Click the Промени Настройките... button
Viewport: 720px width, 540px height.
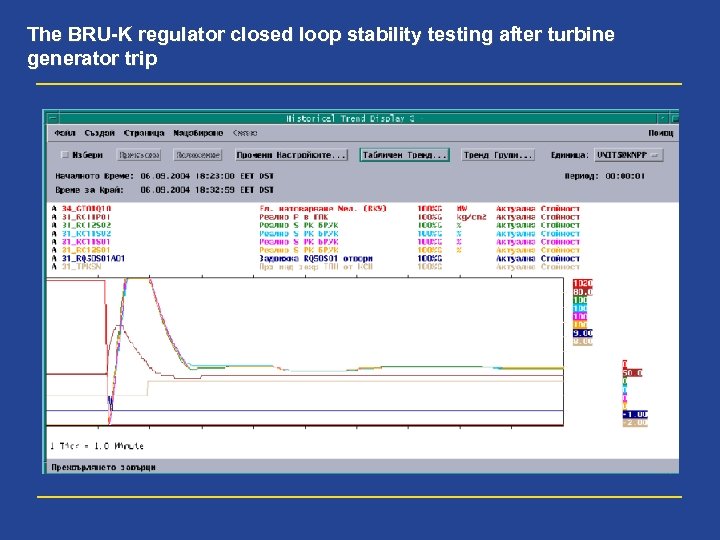point(292,155)
